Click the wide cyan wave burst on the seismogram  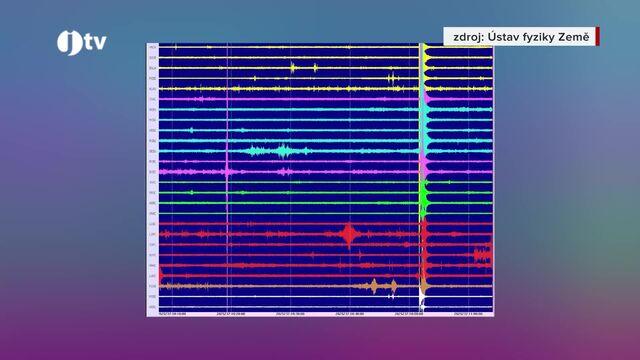tap(278, 151)
